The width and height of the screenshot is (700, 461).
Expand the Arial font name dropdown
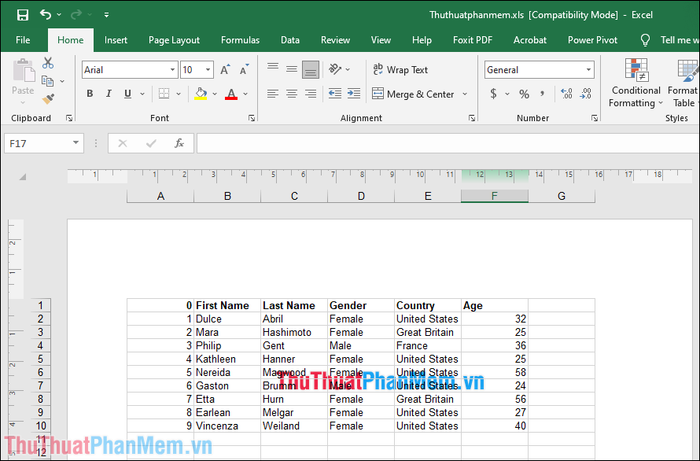click(x=169, y=70)
